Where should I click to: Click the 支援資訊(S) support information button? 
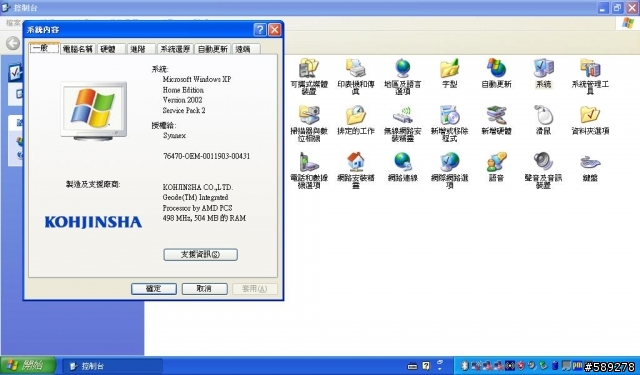tap(200, 255)
